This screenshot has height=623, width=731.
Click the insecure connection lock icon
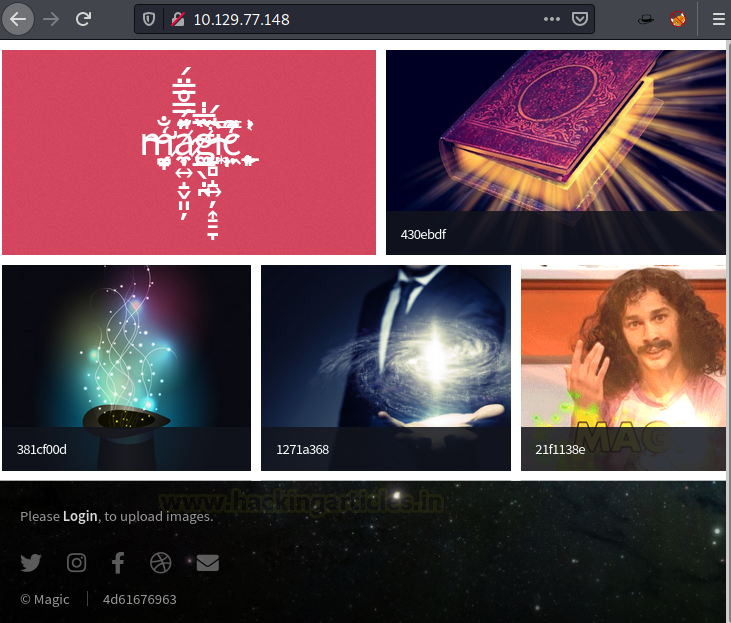pos(178,19)
